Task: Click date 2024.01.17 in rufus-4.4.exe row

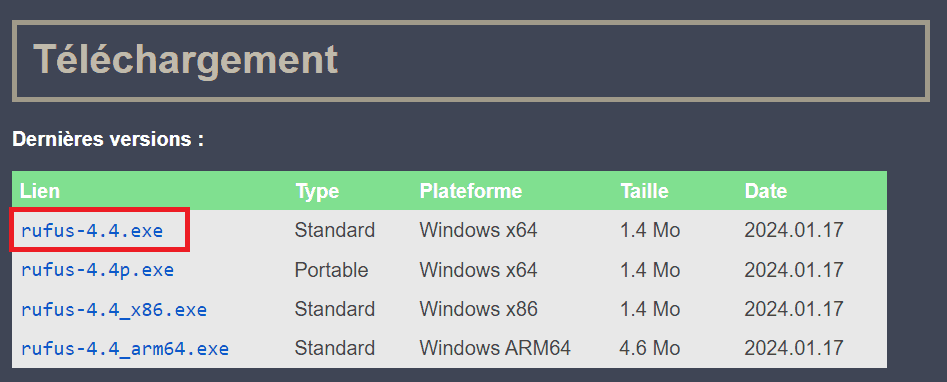Action: point(794,230)
